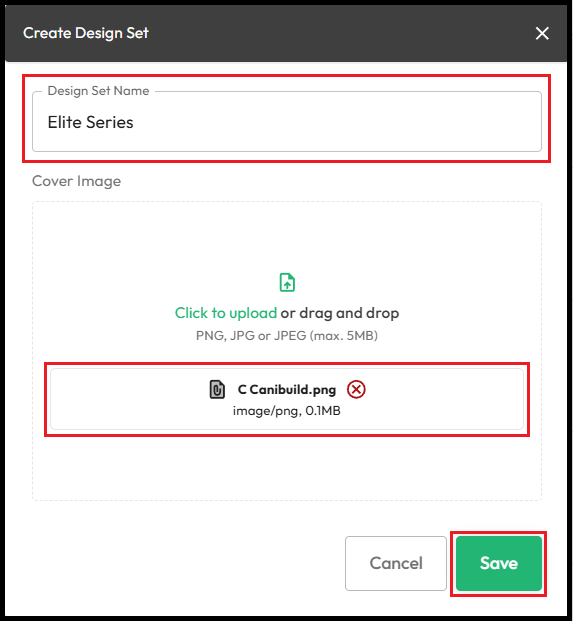Close the Create Design Set dialog
Image resolution: width=573 pixels, height=621 pixels.
tap(542, 33)
